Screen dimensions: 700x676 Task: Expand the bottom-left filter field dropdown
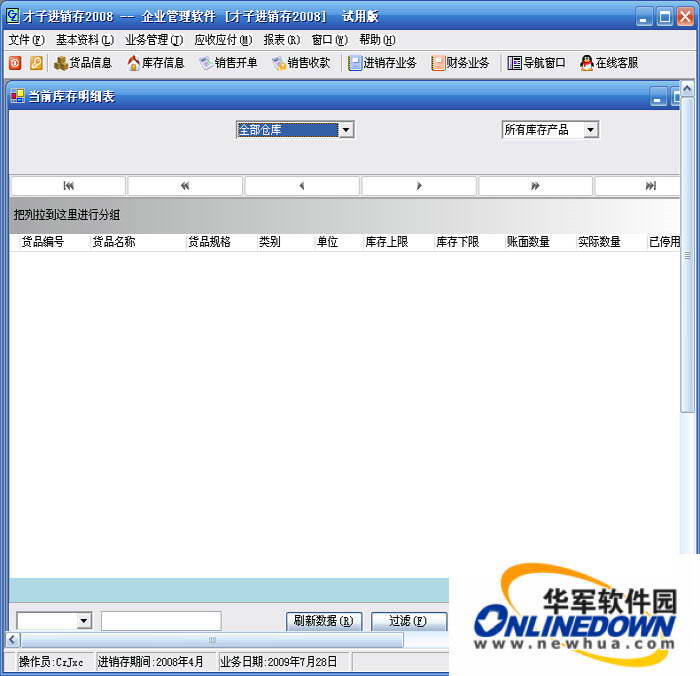[x=83, y=621]
